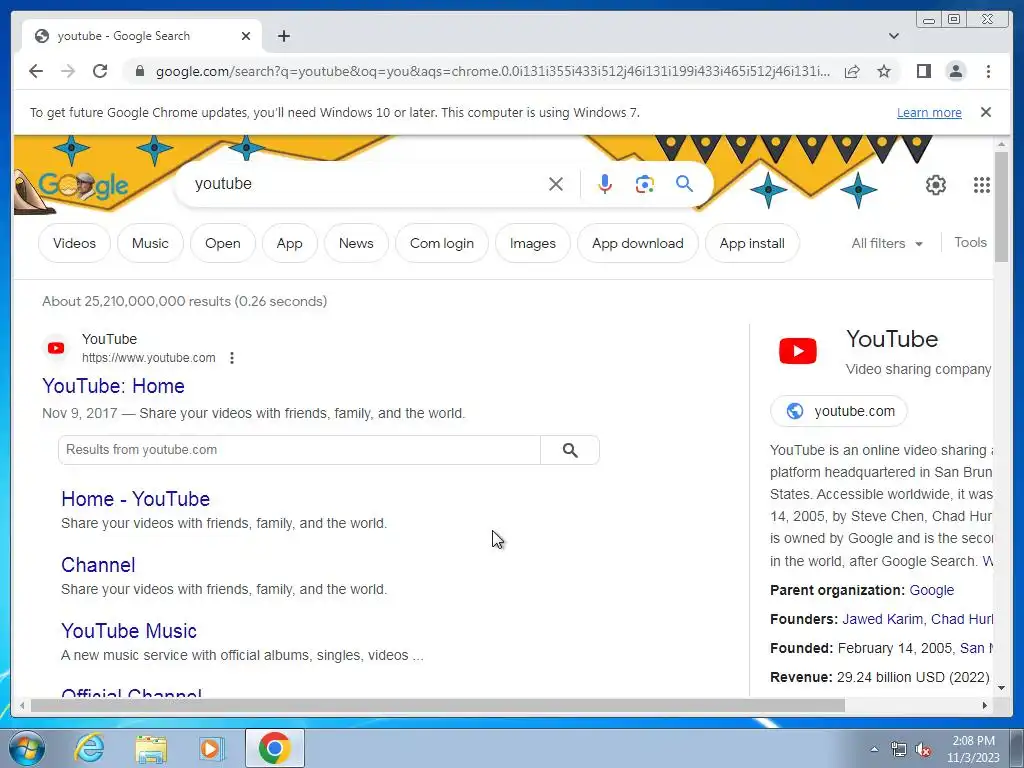Viewport: 1024px width, 768px height.
Task: Open the Google apps grid
Action: point(981,185)
